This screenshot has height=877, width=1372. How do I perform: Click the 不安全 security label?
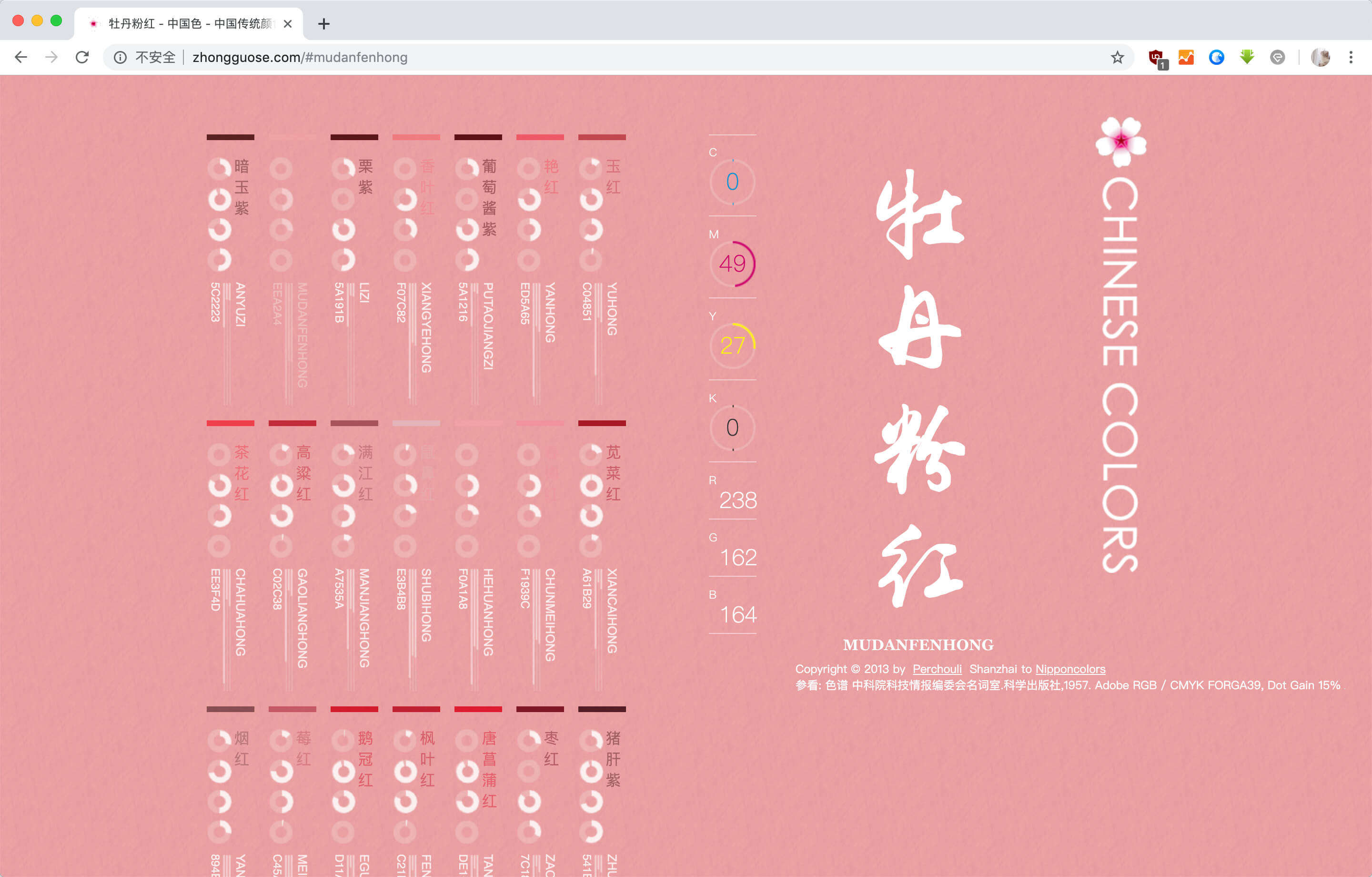point(155,57)
